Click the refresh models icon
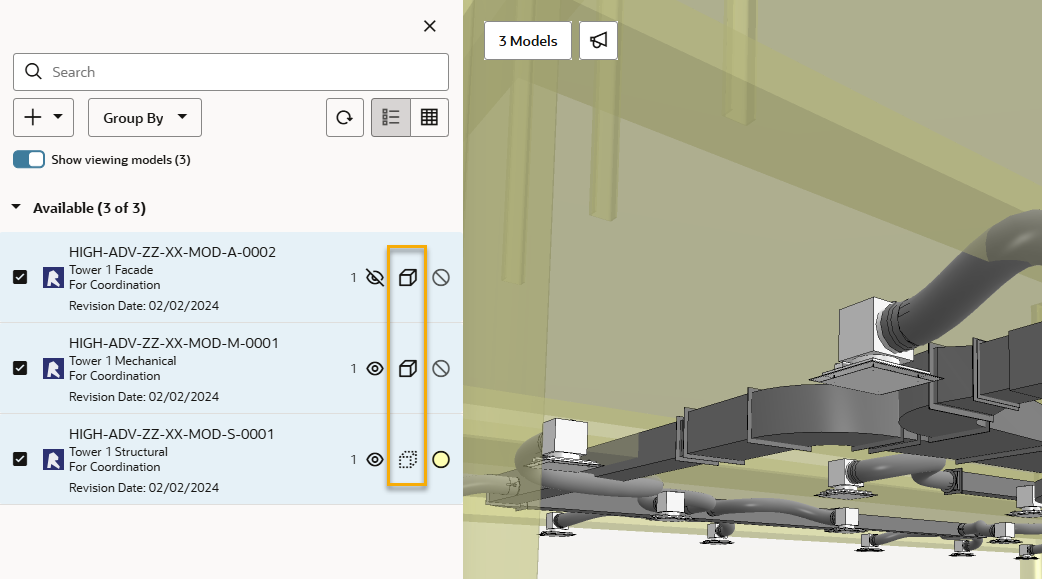Image resolution: width=1042 pixels, height=579 pixels. (344, 118)
